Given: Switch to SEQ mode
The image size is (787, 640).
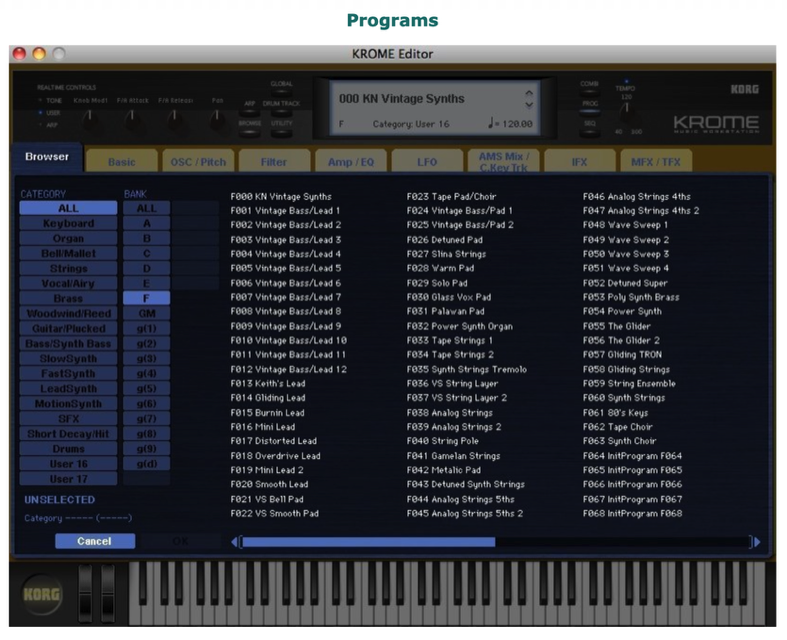Looking at the screenshot, I should (589, 132).
